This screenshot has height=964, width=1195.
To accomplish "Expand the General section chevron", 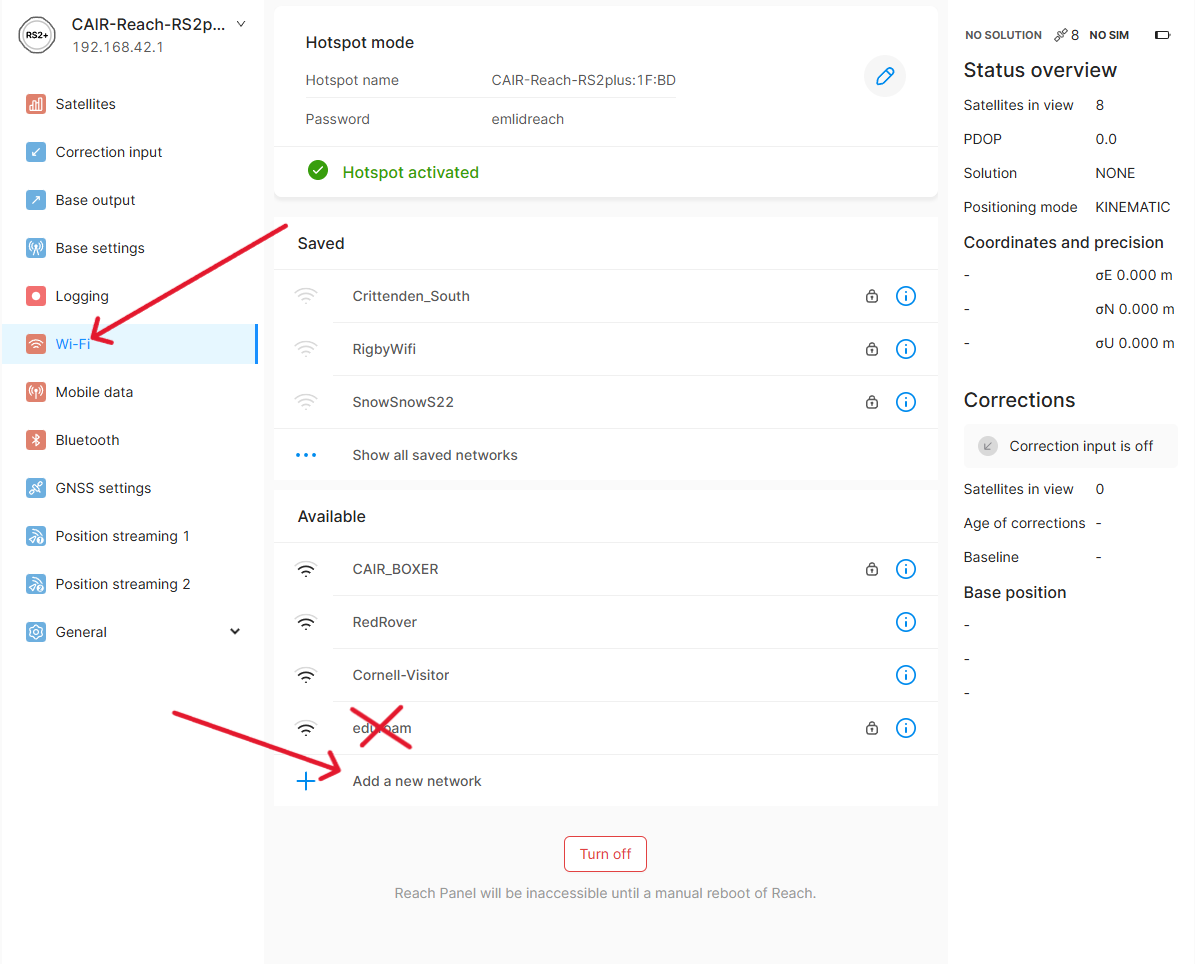I will tap(235, 632).
